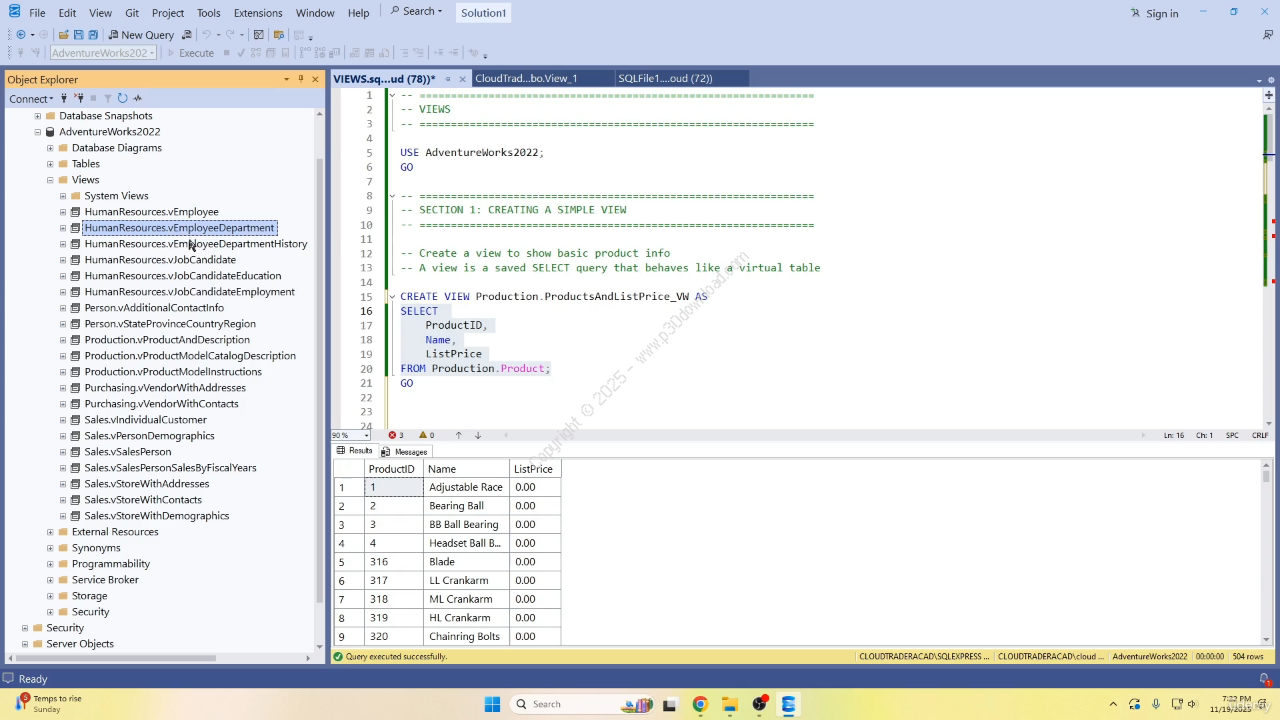Click the error count indicator icon

[393, 435]
